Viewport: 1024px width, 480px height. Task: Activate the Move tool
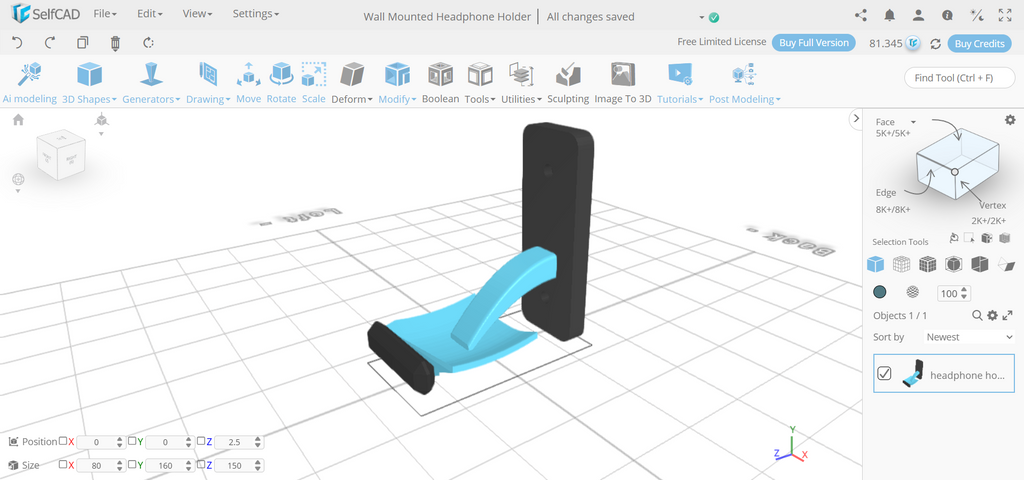(x=248, y=83)
